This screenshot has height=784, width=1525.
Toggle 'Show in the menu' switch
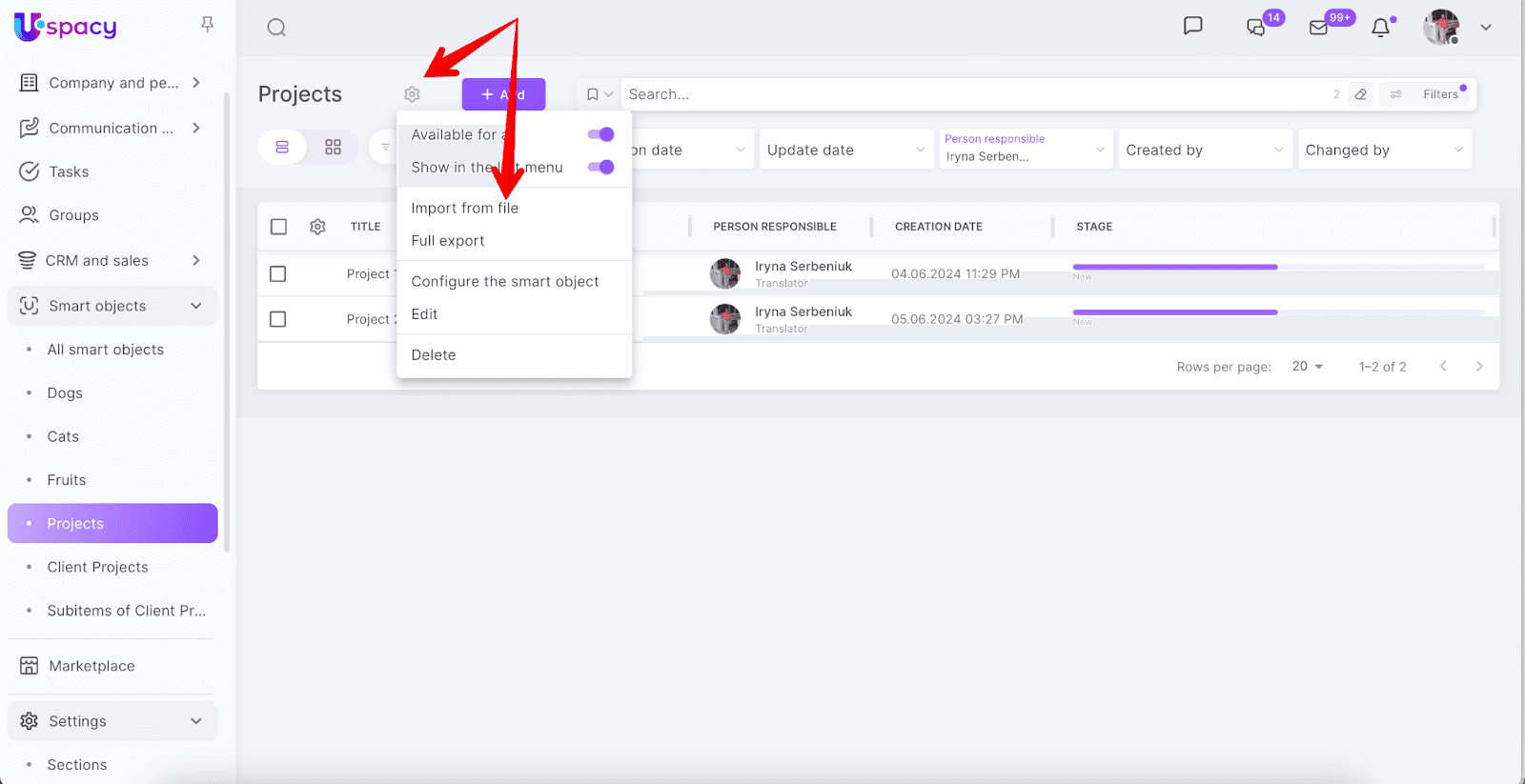tap(600, 168)
